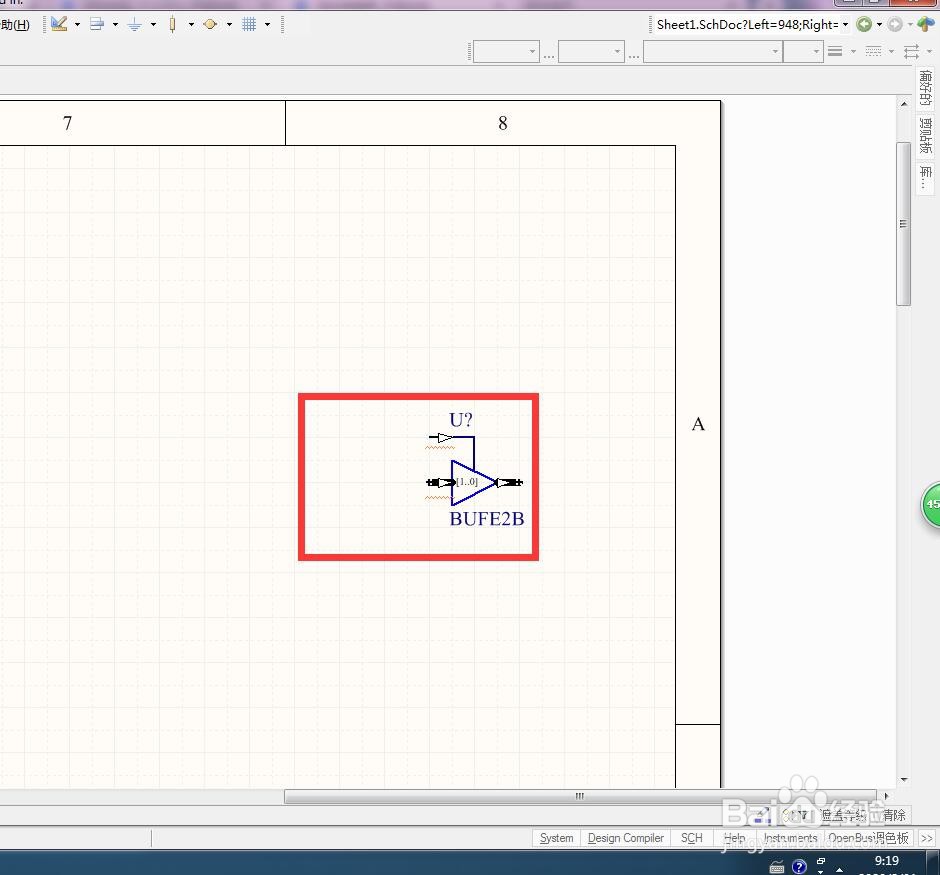Click the greyed navigate Forward button
Viewport: 940px width, 875px height.
[x=895, y=25]
